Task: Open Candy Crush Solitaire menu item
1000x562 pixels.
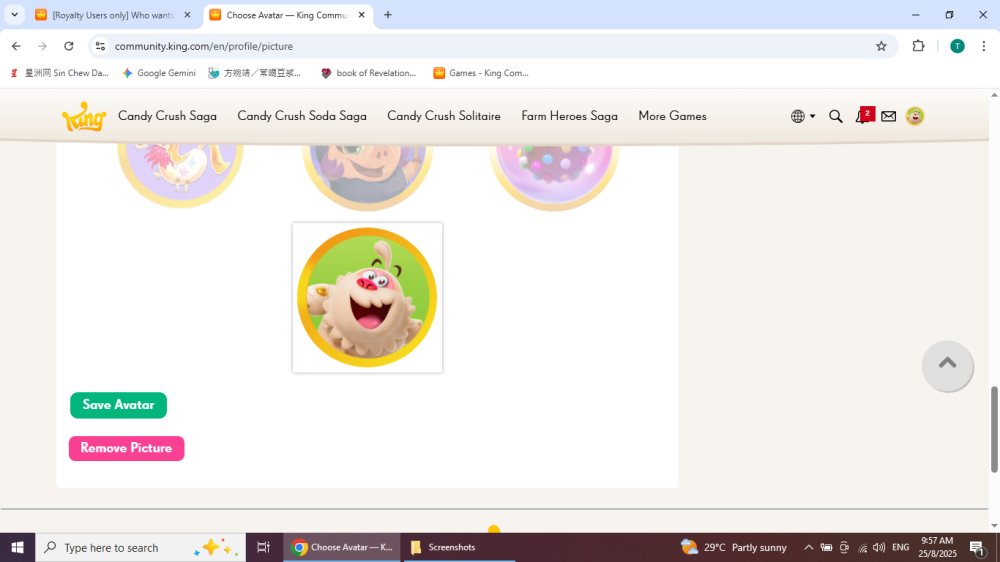Action: click(444, 116)
